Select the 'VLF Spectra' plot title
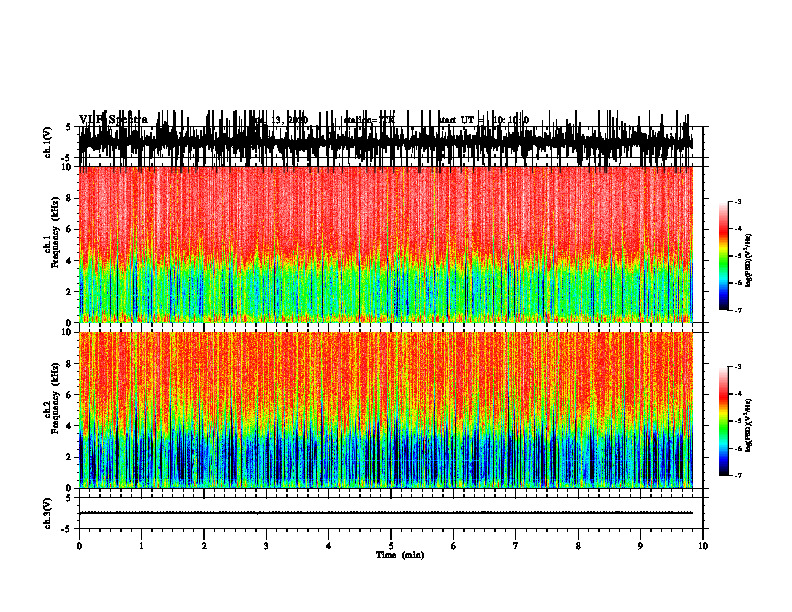 pos(113,120)
